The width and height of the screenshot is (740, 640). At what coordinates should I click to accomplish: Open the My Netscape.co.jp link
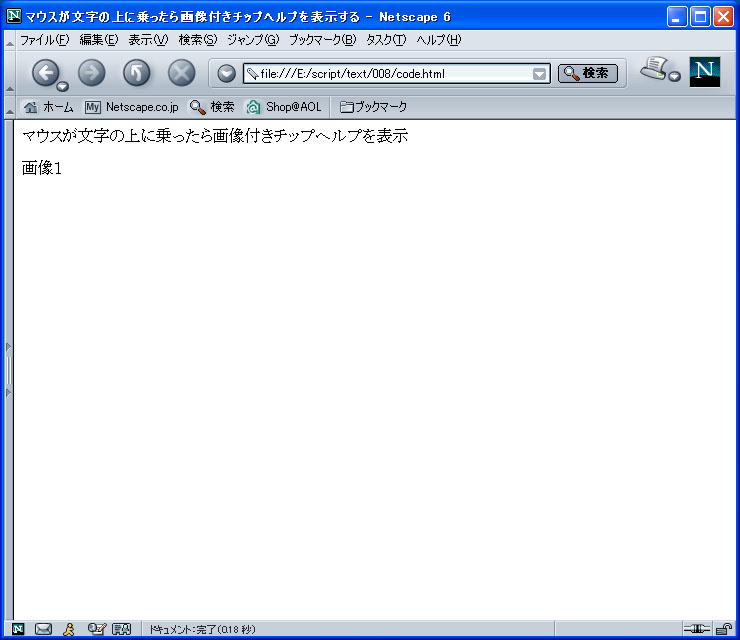tap(132, 107)
